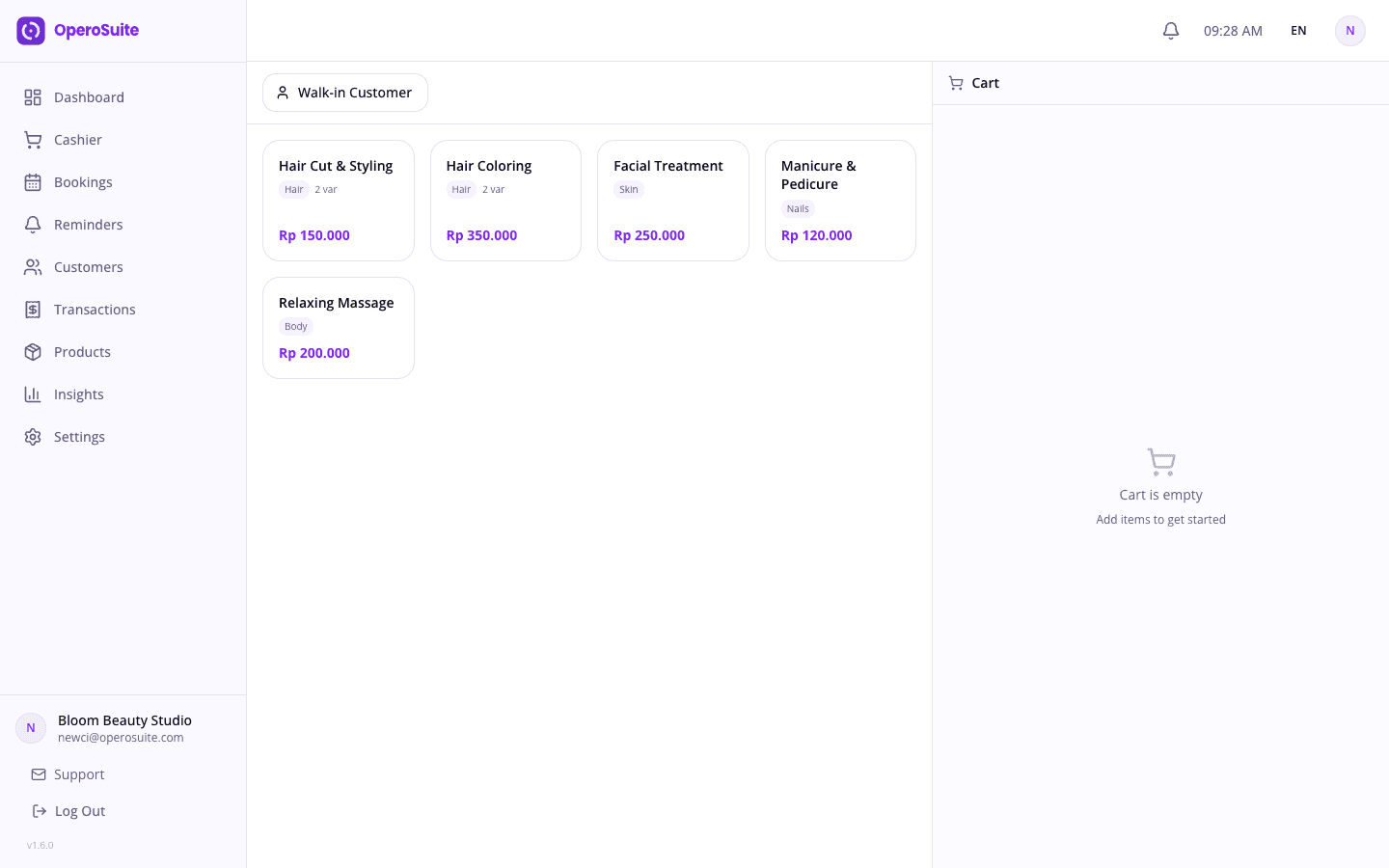Open the Walk-in Customer selector
The width and height of the screenshot is (1389, 868).
(x=344, y=93)
